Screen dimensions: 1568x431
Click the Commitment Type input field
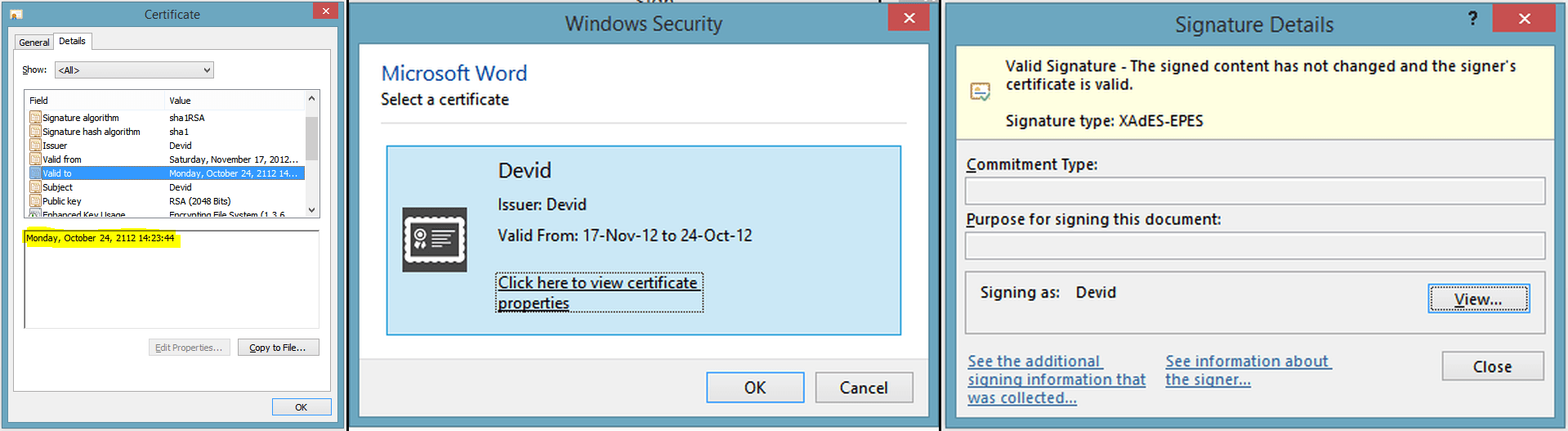1254,191
